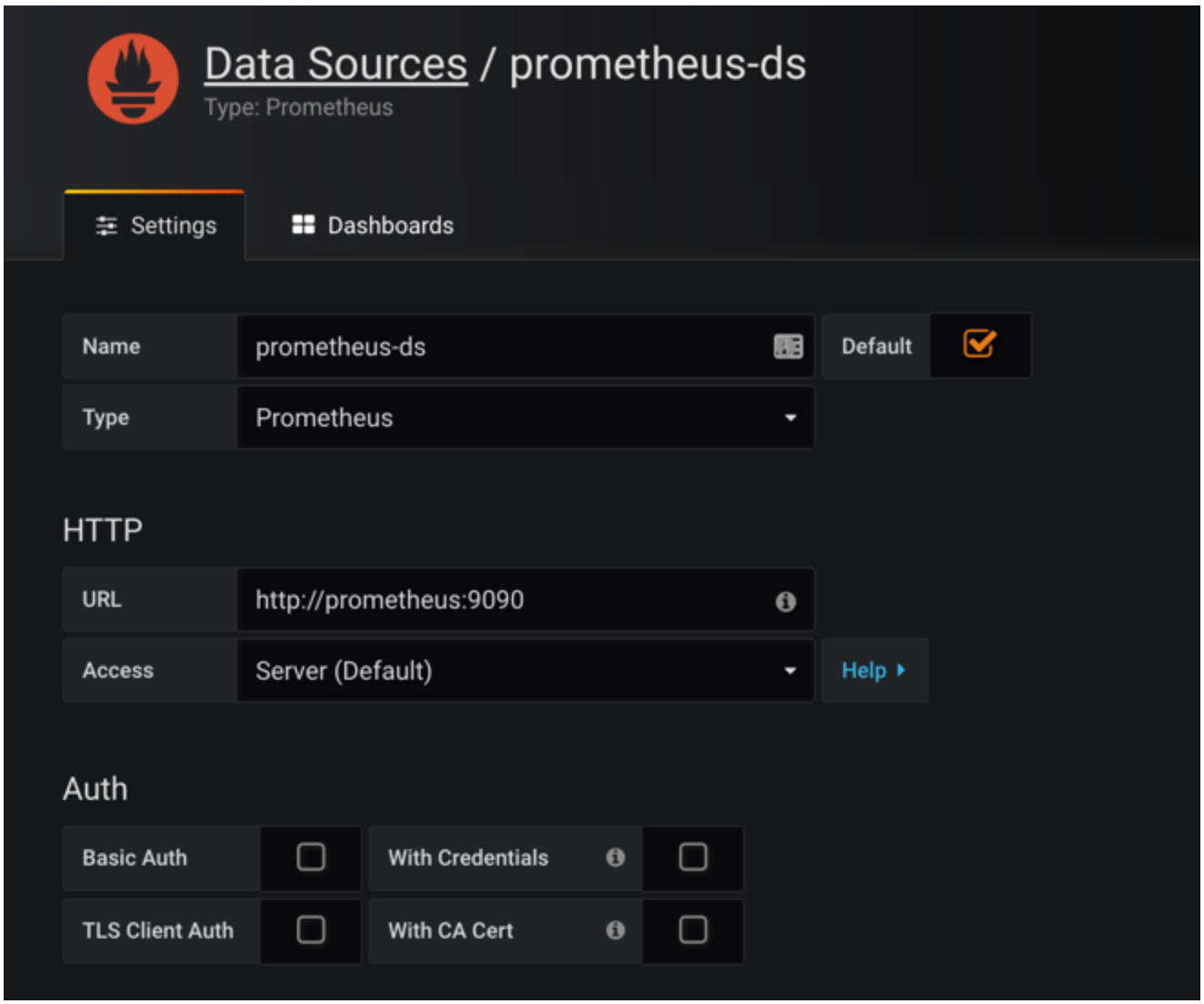Click the URL input field
The image size is (1204, 1004).
[525, 599]
